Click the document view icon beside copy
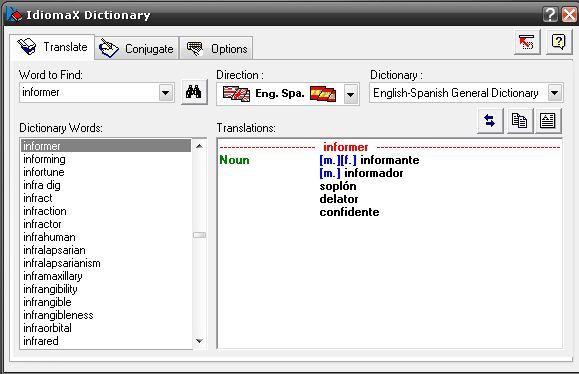 548,121
